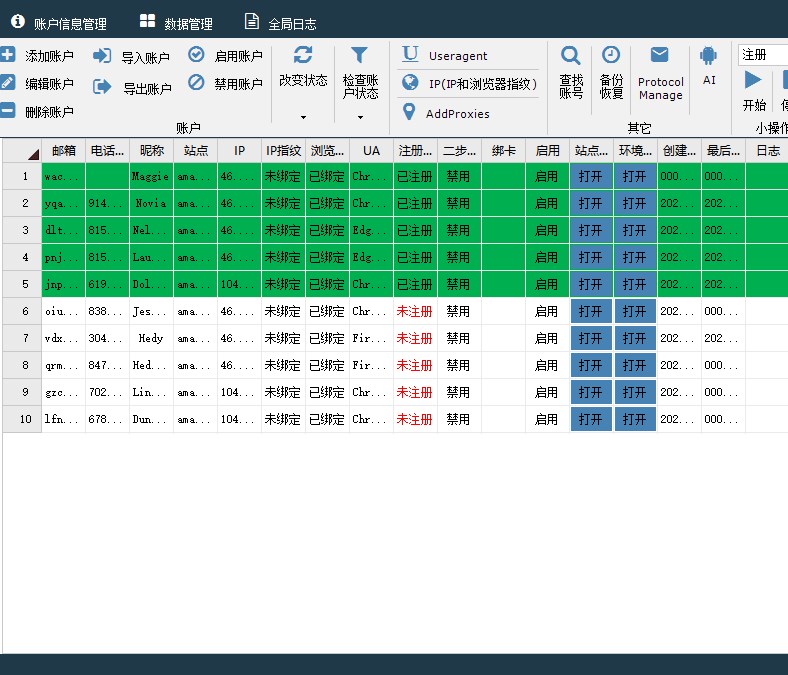Screen dimensions: 788x675
Task: Select row header number 5
Action: (x=22, y=284)
